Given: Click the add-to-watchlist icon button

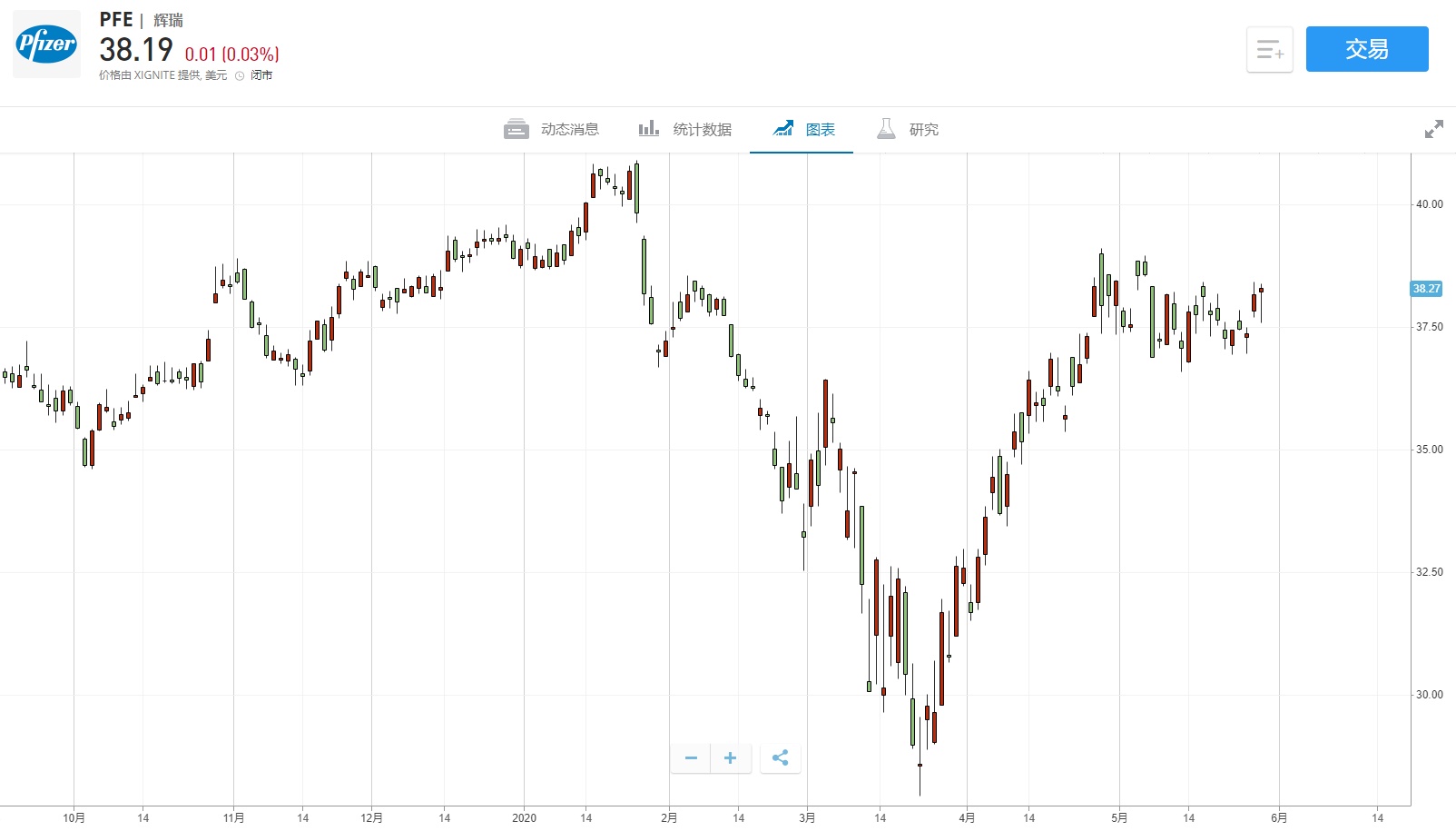Looking at the screenshot, I should pyautogui.click(x=1269, y=50).
